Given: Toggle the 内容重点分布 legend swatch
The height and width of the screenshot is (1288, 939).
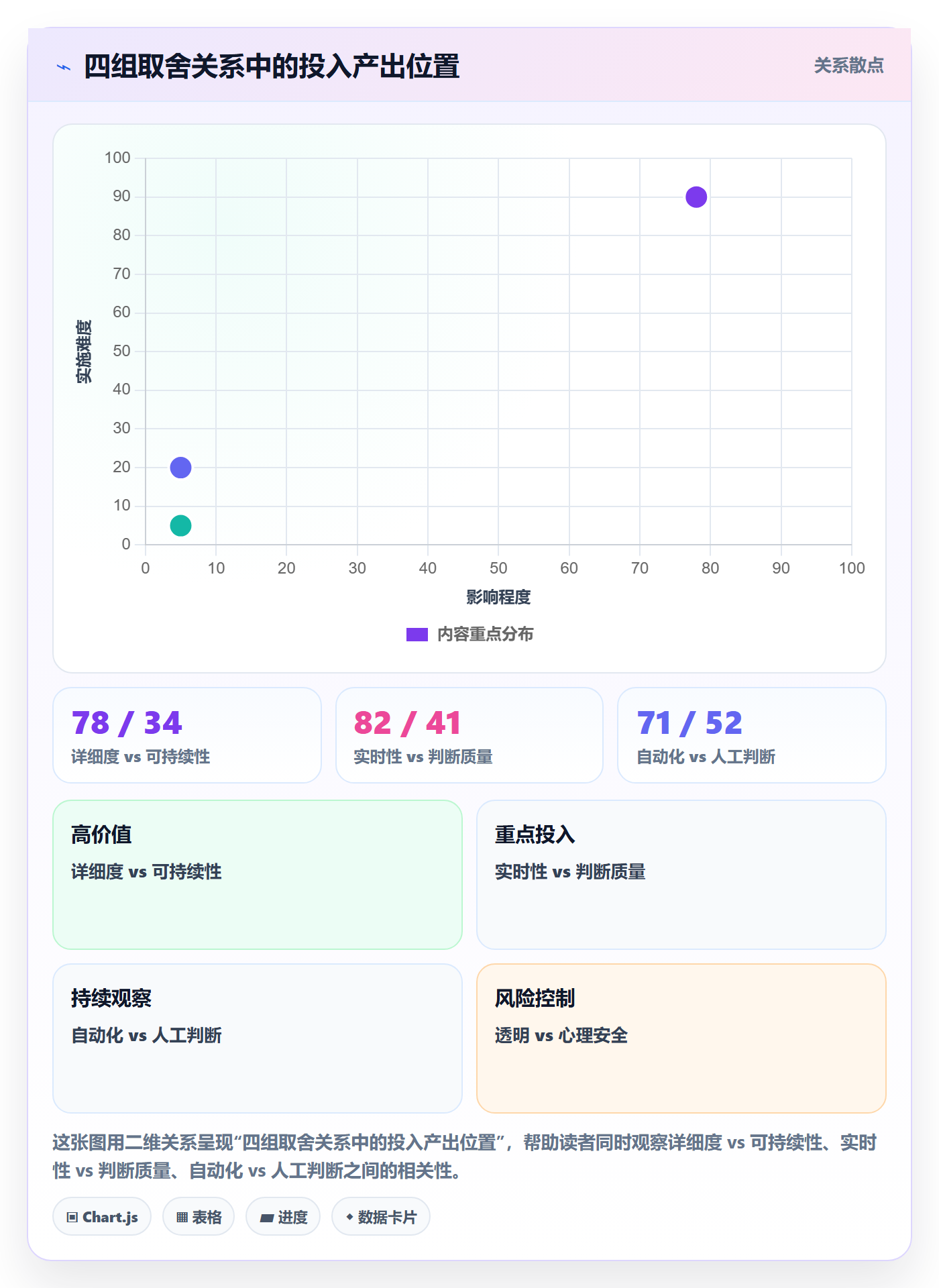Looking at the screenshot, I should click(x=417, y=635).
